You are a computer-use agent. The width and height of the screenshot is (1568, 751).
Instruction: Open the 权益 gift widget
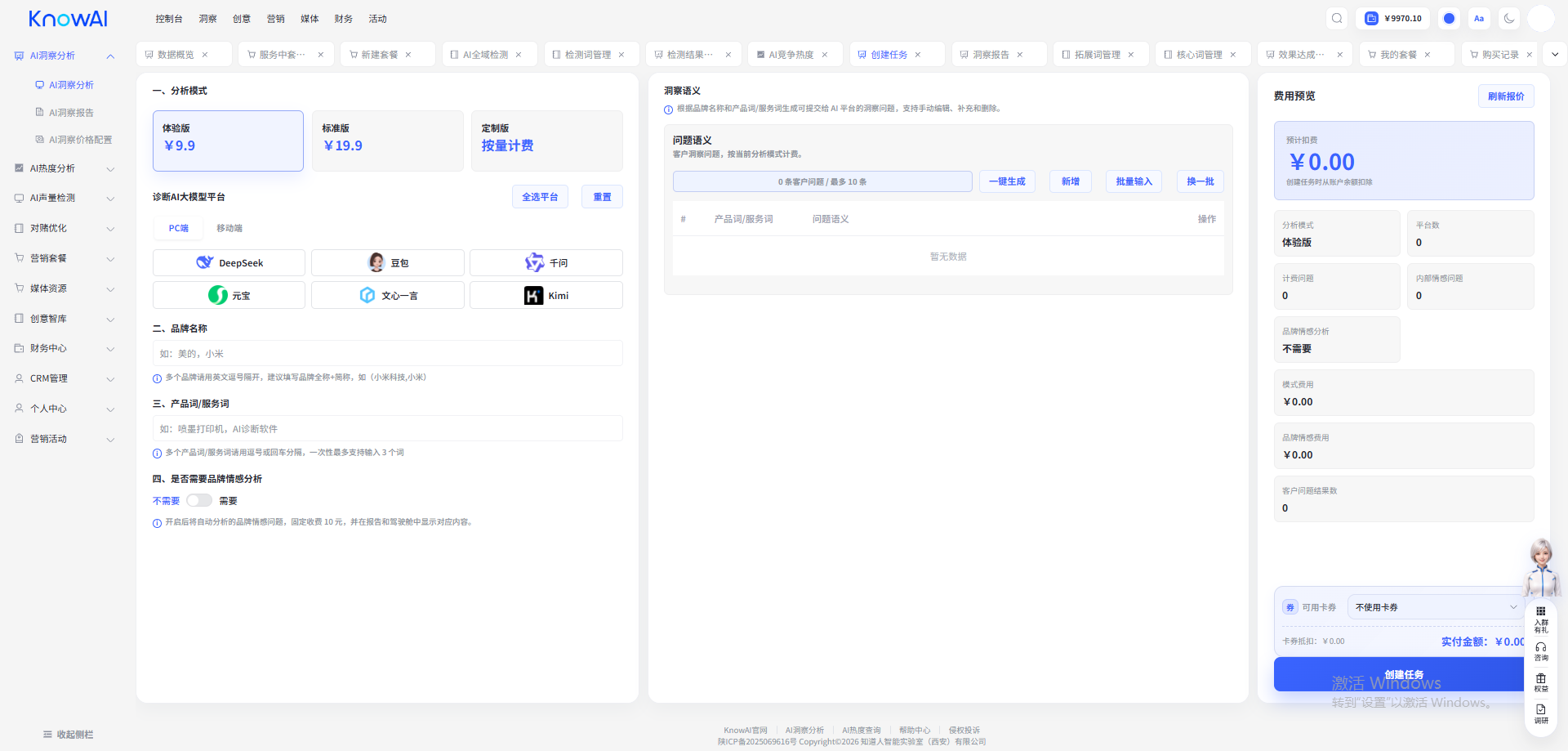(x=1541, y=682)
